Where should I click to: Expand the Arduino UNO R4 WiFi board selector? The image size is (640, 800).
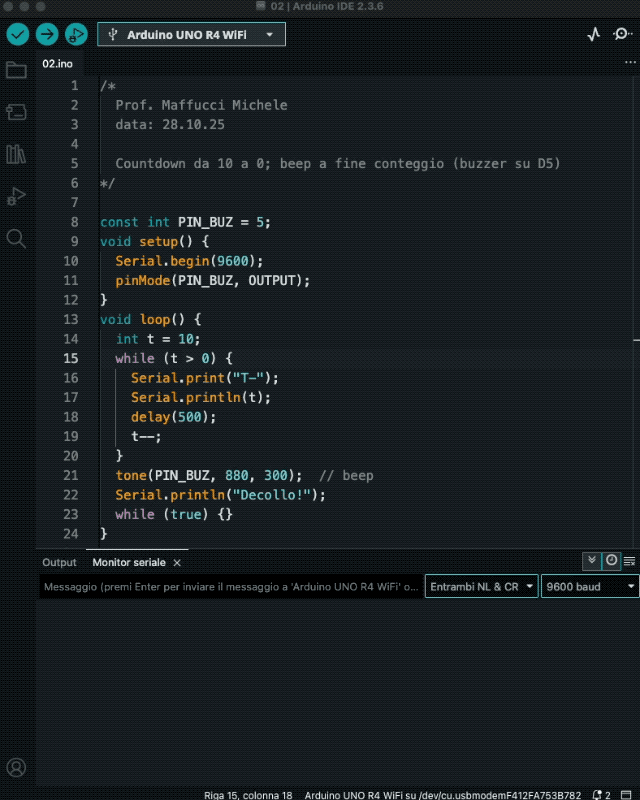point(191,34)
